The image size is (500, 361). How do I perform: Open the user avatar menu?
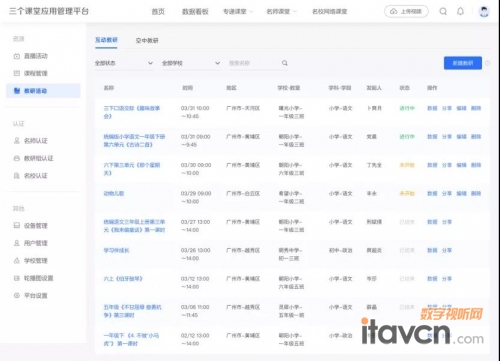(x=484, y=11)
